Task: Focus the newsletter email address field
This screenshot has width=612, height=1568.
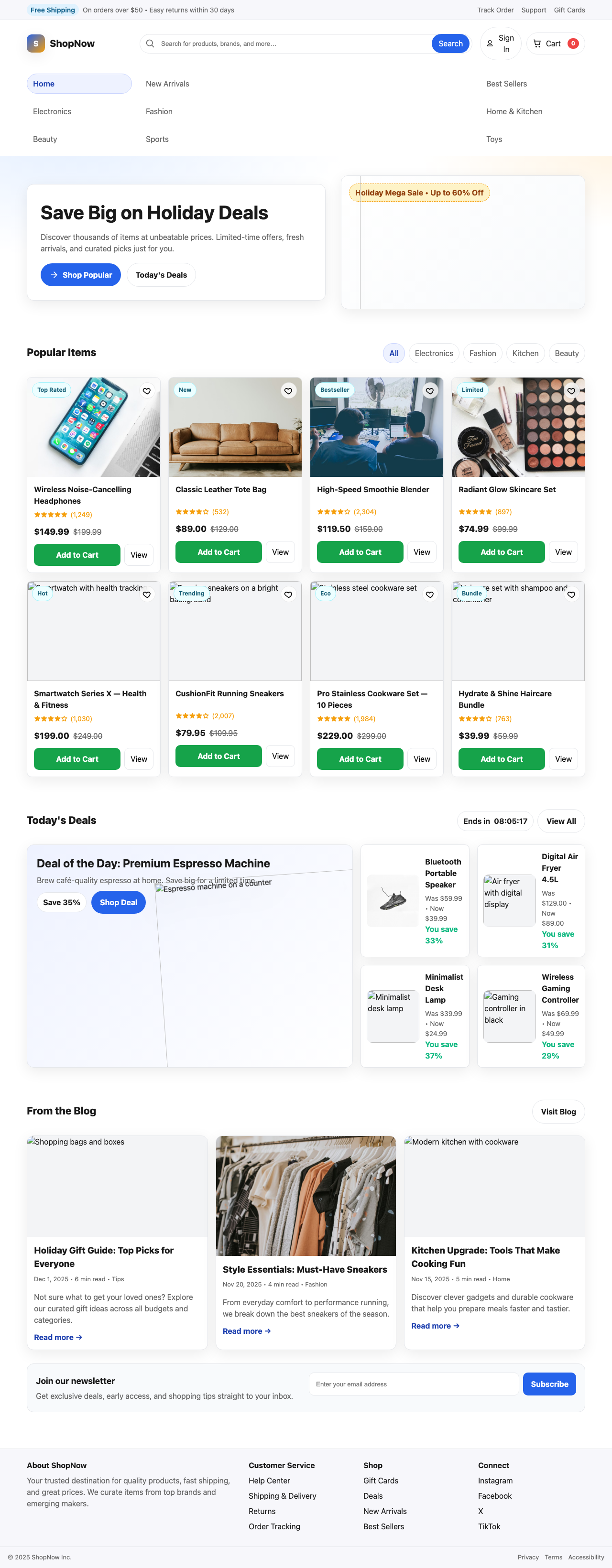Action: coord(414,1384)
